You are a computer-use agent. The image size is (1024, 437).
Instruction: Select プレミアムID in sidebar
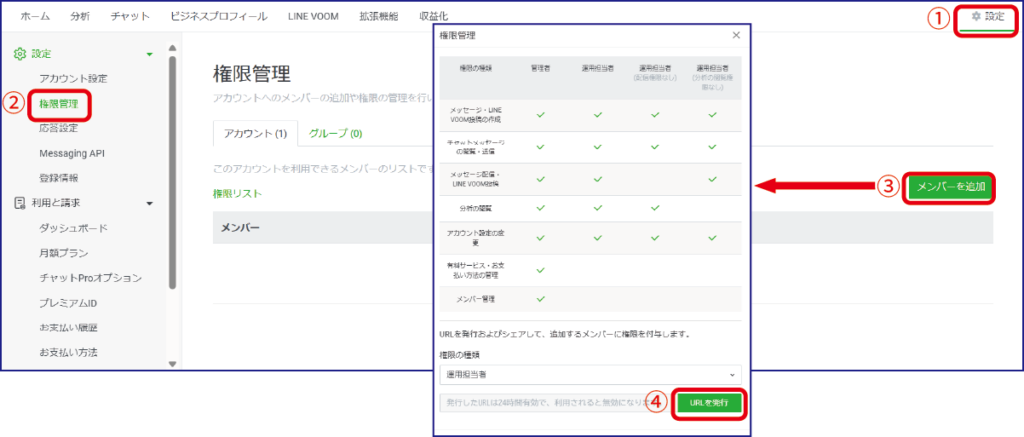tap(68, 302)
